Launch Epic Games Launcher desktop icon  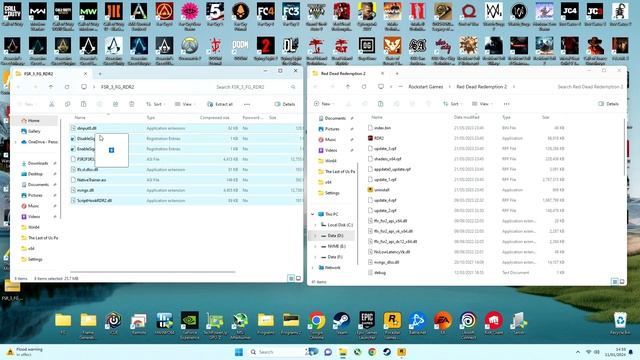367,325
